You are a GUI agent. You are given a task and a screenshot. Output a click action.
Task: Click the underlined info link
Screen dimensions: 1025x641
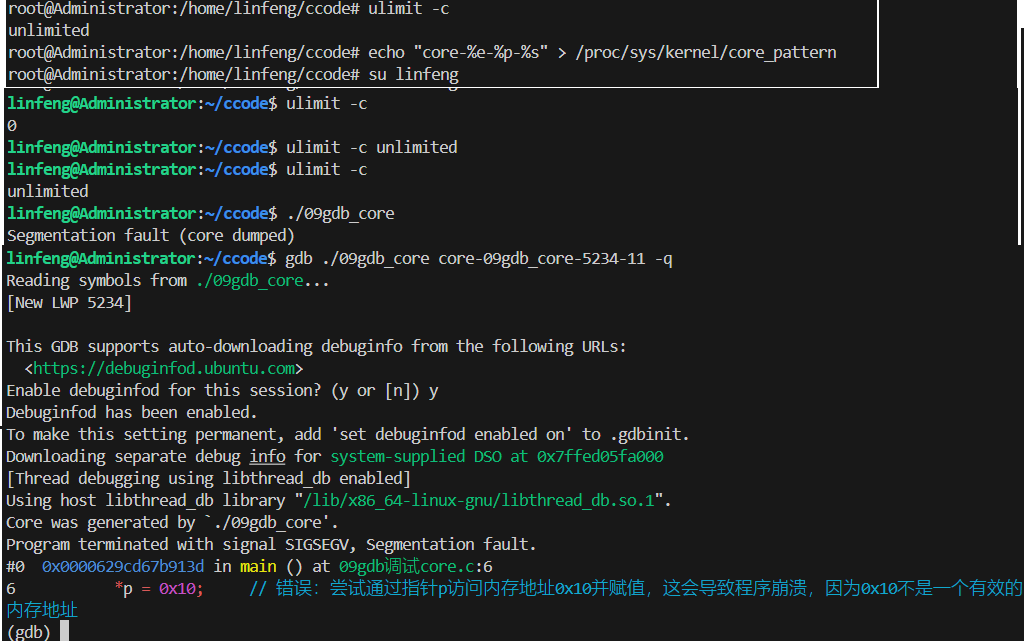click(x=266, y=456)
